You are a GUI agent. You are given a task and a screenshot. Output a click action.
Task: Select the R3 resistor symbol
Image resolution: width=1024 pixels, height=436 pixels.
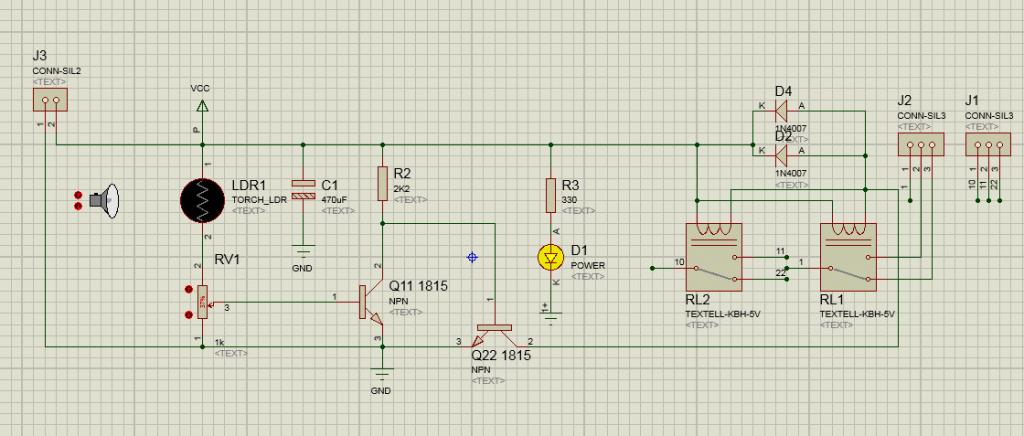click(551, 195)
